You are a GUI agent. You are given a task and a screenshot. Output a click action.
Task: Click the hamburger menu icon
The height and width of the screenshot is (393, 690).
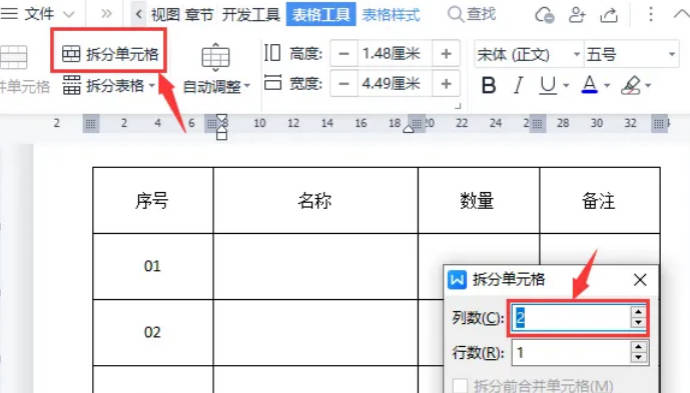pos(9,14)
